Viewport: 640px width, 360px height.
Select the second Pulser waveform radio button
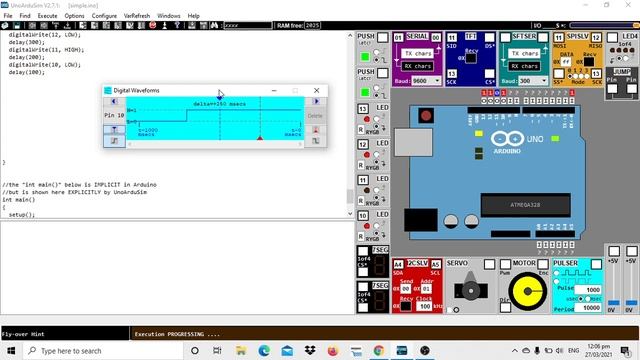(556, 282)
